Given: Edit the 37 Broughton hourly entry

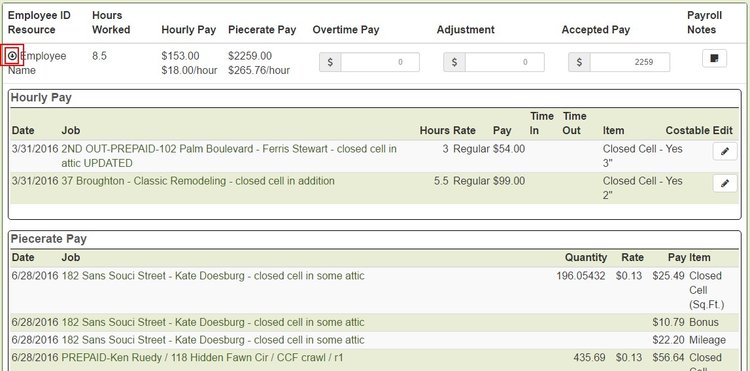Looking at the screenshot, I should pos(725,183).
